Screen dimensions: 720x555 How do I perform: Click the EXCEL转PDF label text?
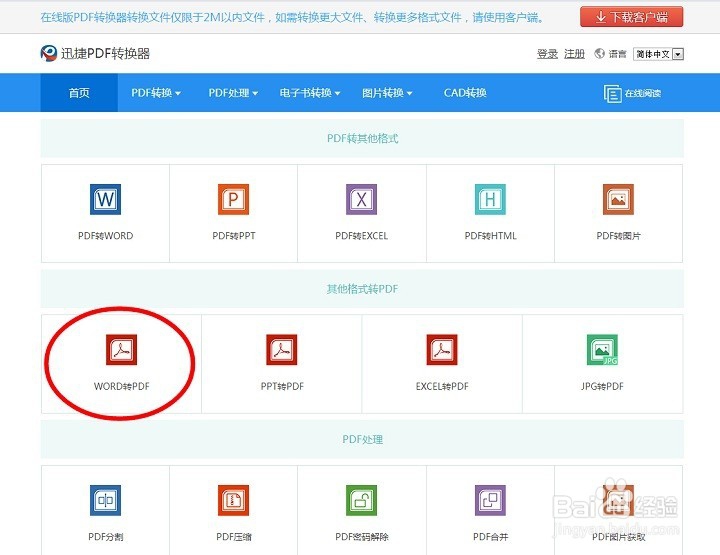coord(442,387)
